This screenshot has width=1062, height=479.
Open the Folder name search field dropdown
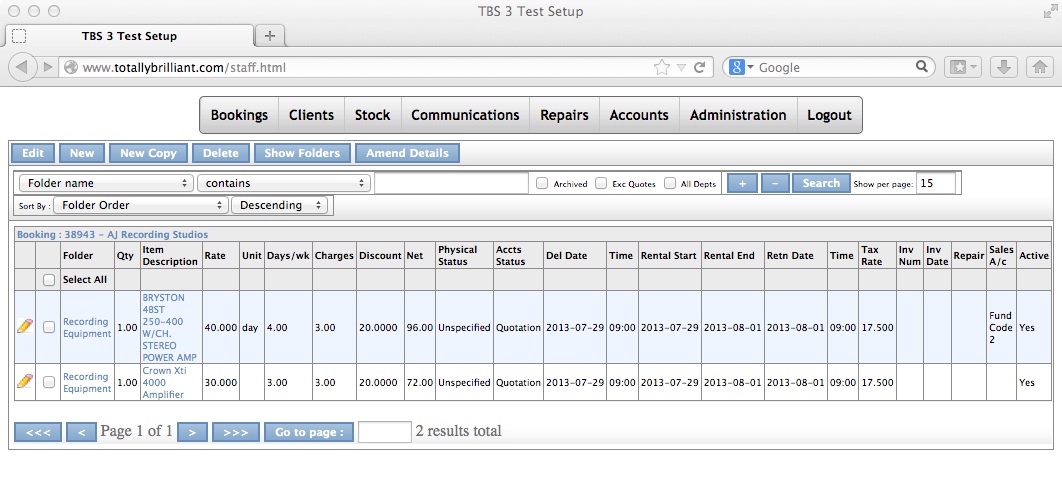[x=106, y=183]
